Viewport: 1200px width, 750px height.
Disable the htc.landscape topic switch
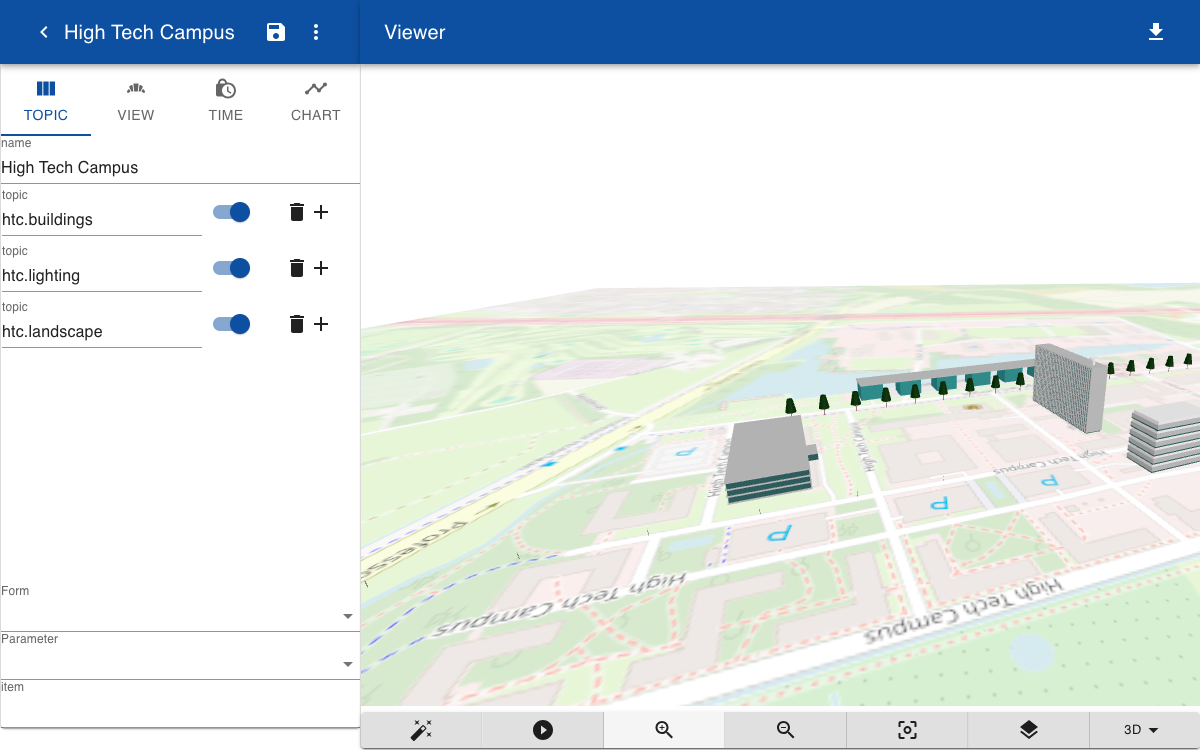pos(231,324)
